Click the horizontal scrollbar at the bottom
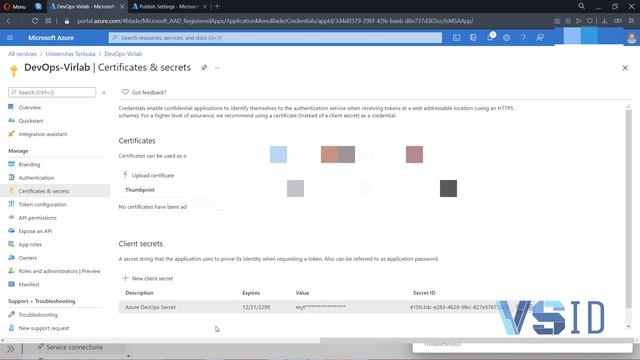Screen dimensions: 640x360 point(478,340)
